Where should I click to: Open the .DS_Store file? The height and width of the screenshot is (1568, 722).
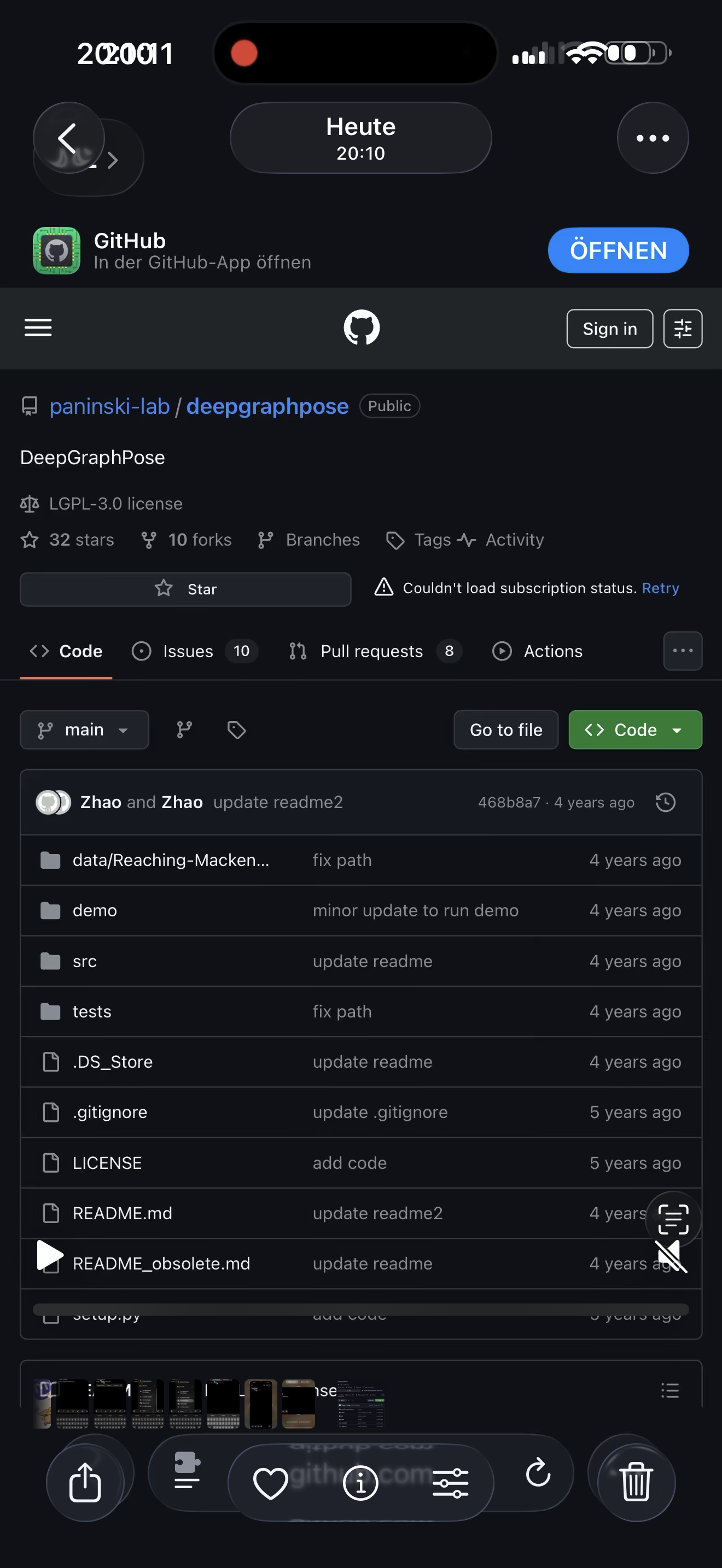[x=113, y=1062]
